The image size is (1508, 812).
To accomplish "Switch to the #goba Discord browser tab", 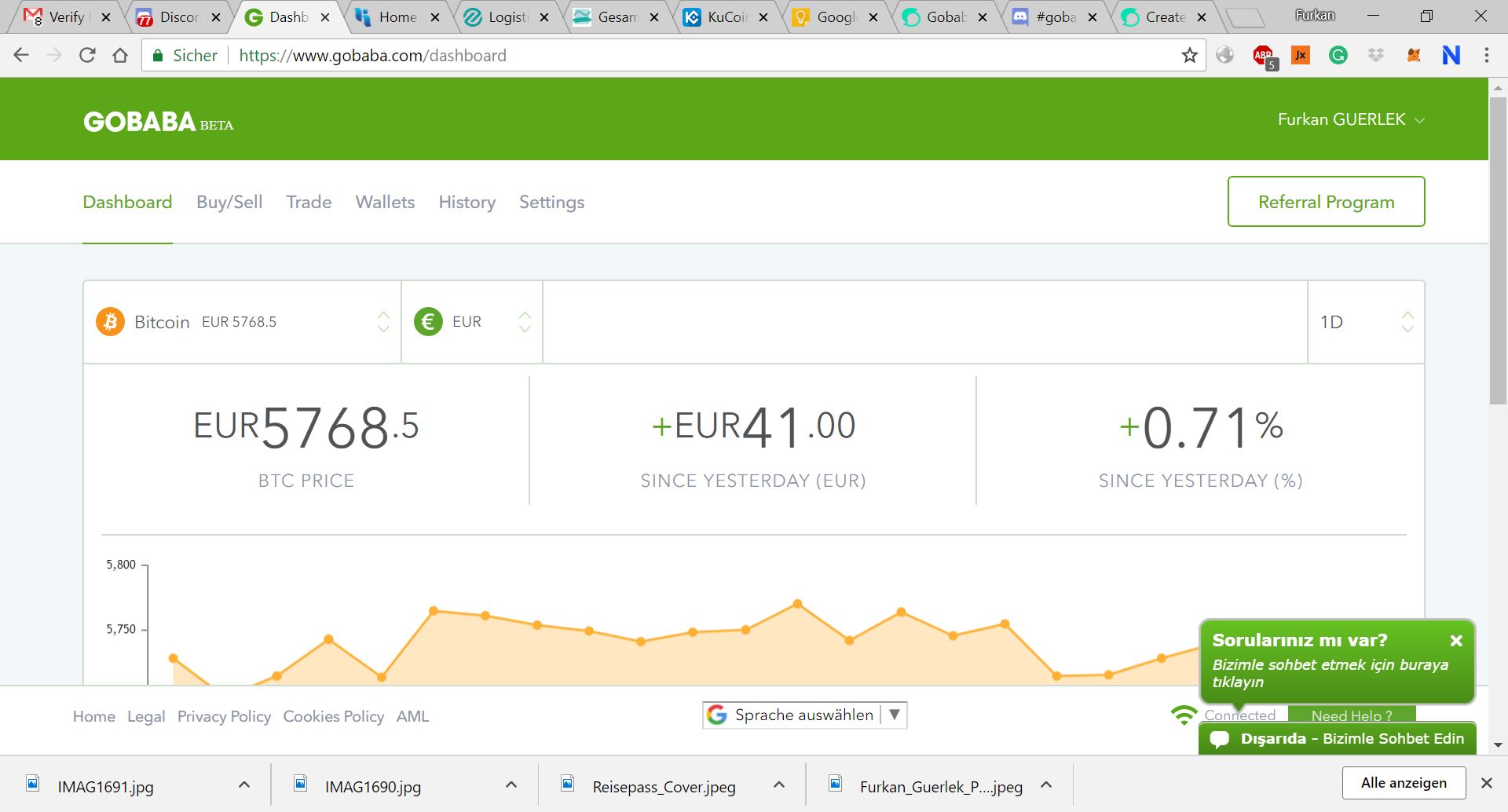I will pos(1054,17).
